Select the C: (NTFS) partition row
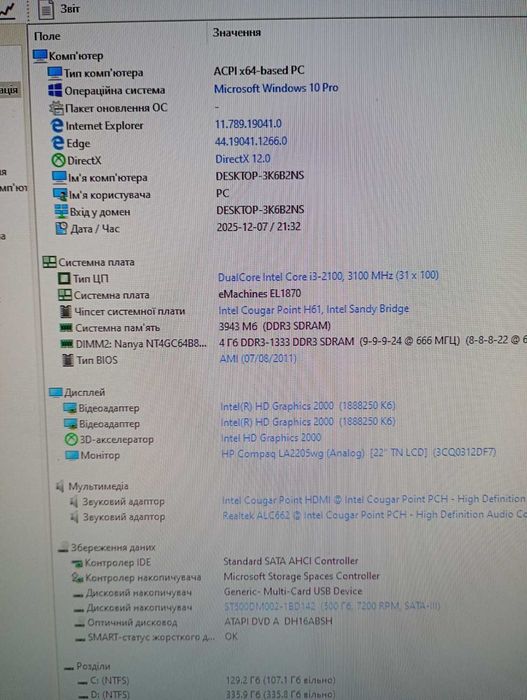The width and height of the screenshot is (527, 700). point(206,681)
